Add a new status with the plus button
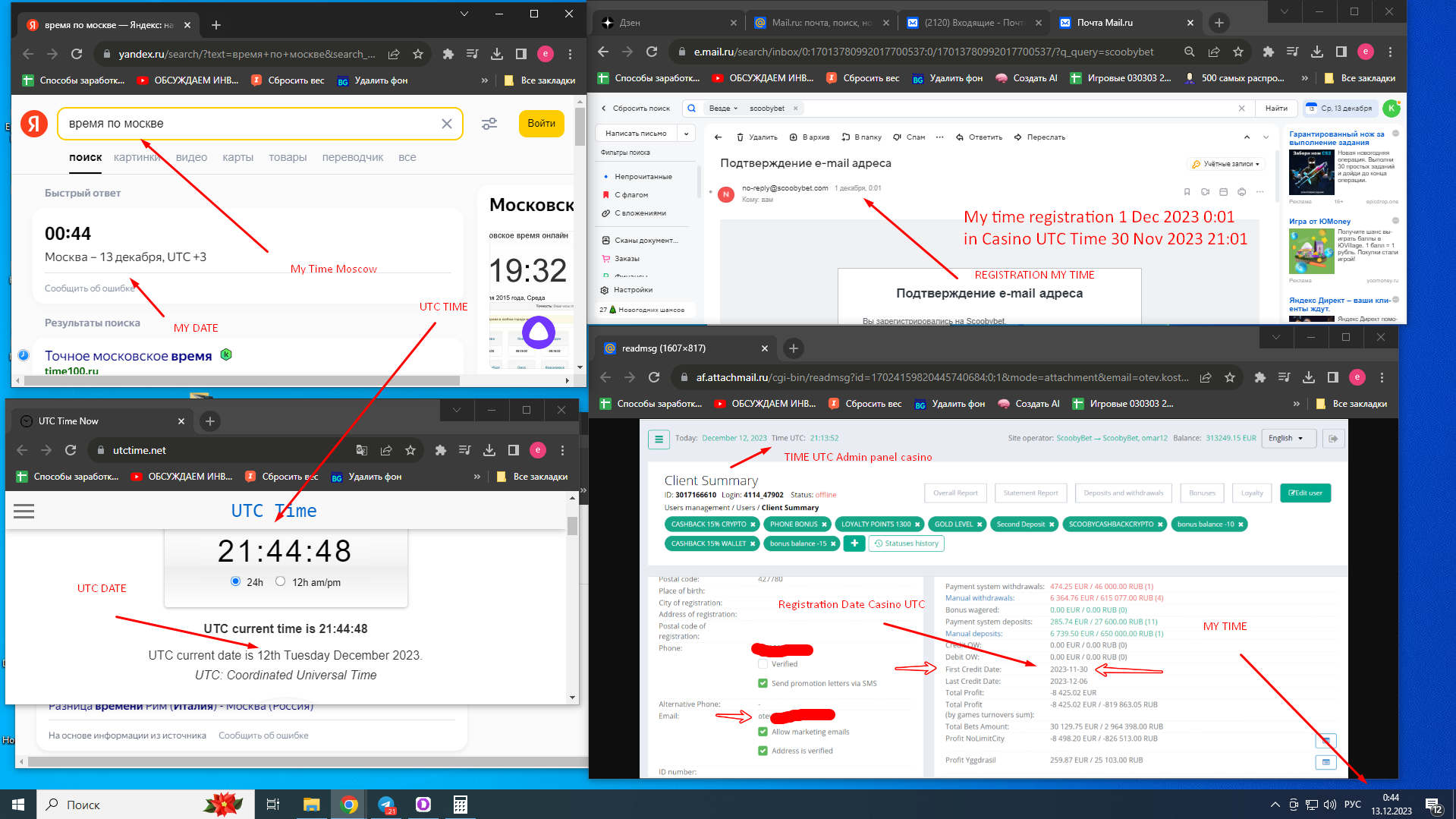The height and width of the screenshot is (819, 1456). point(854,543)
